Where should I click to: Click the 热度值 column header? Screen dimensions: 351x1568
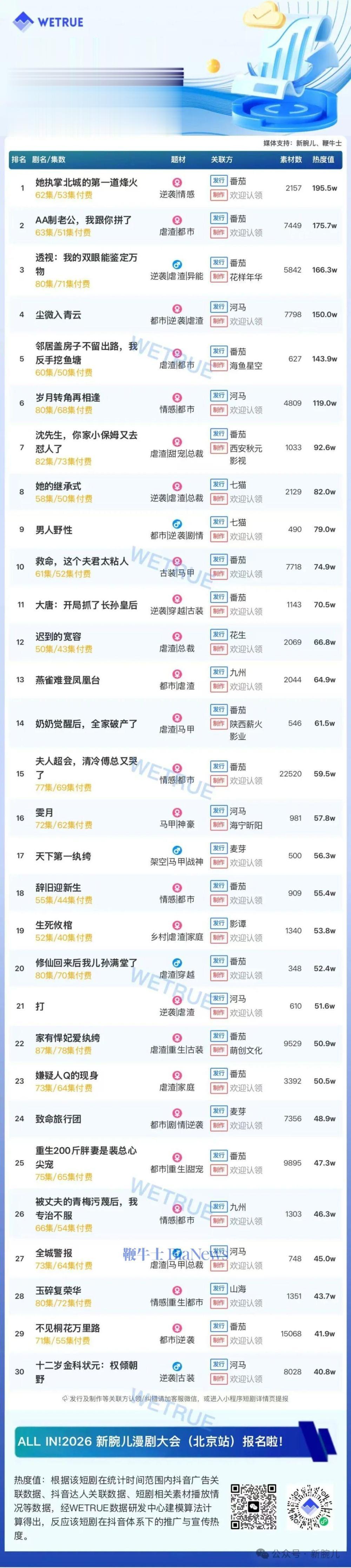(323, 160)
